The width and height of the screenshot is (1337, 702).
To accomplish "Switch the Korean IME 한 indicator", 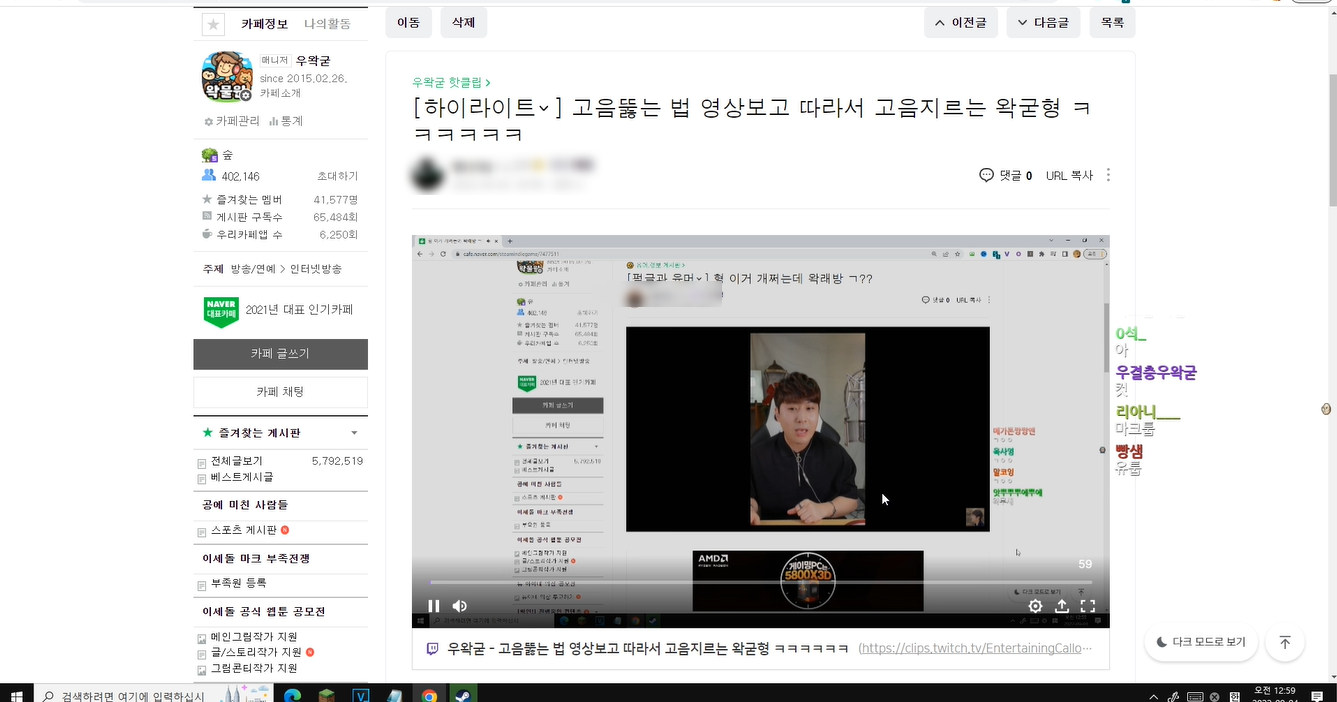I will [x=1233, y=697].
